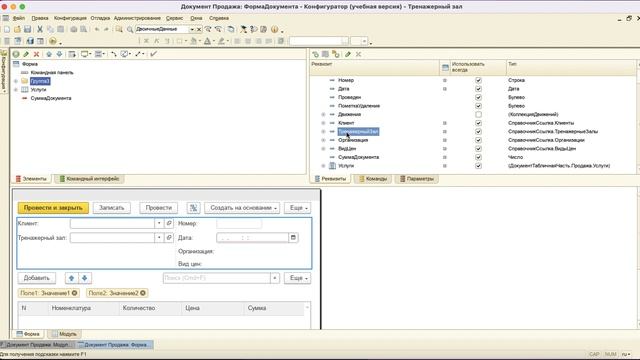This screenshot has width=640, height=360.
Task: Toggle always-use checkbox for Организация
Action: 478,140
